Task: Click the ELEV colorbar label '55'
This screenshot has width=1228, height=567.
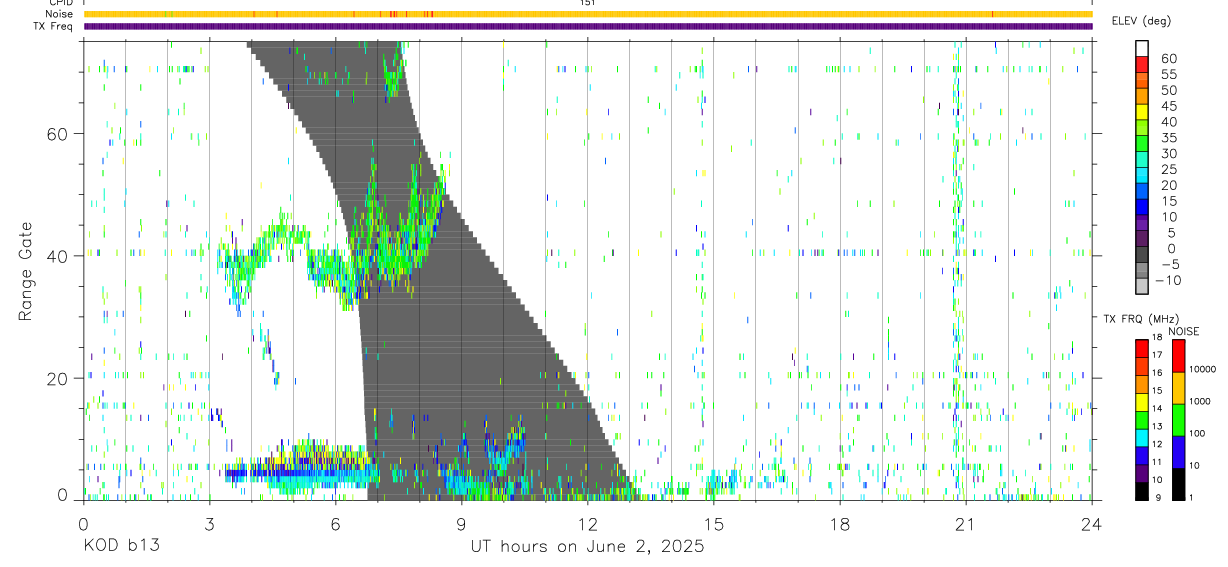Action: click(x=1168, y=74)
